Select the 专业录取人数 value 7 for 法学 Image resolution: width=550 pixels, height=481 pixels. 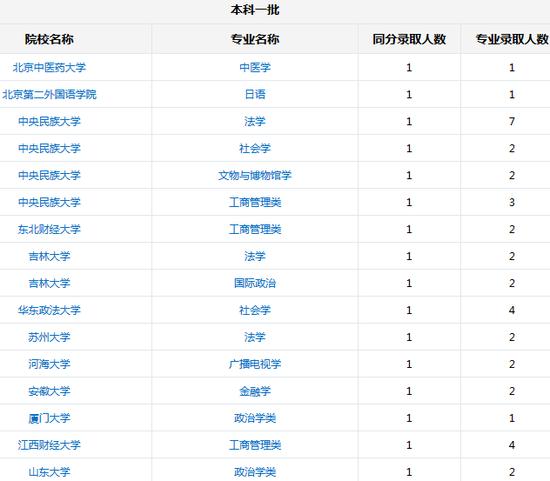point(512,121)
